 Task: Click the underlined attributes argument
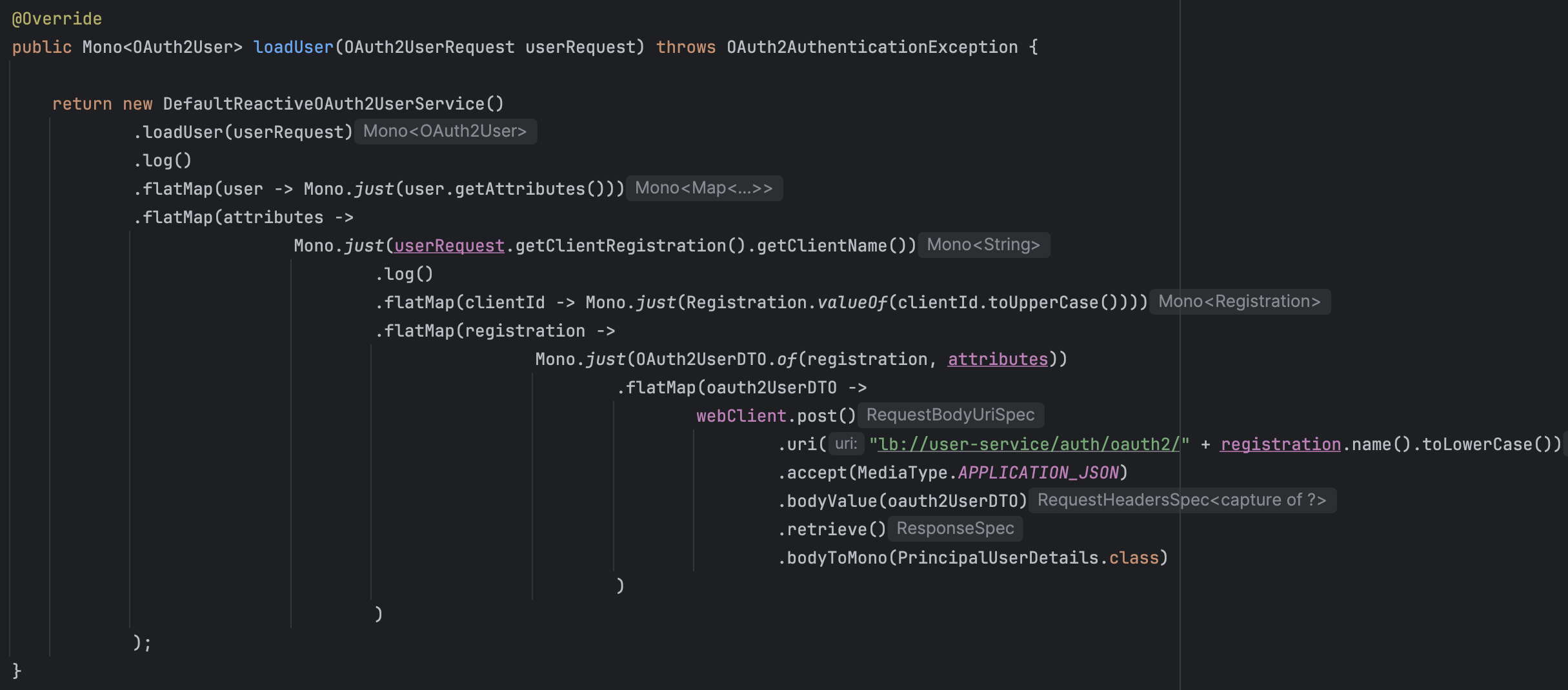point(998,359)
